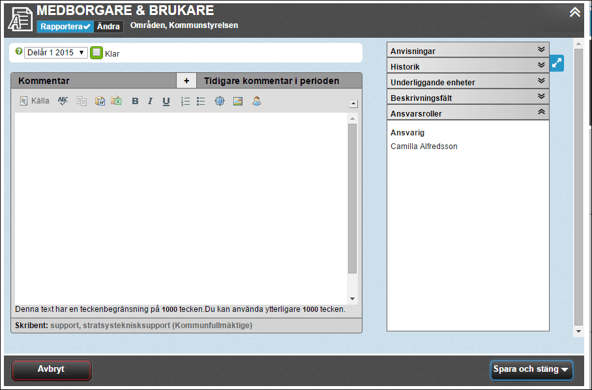
Task: Paste from Excel icon
Action: pyautogui.click(x=116, y=101)
